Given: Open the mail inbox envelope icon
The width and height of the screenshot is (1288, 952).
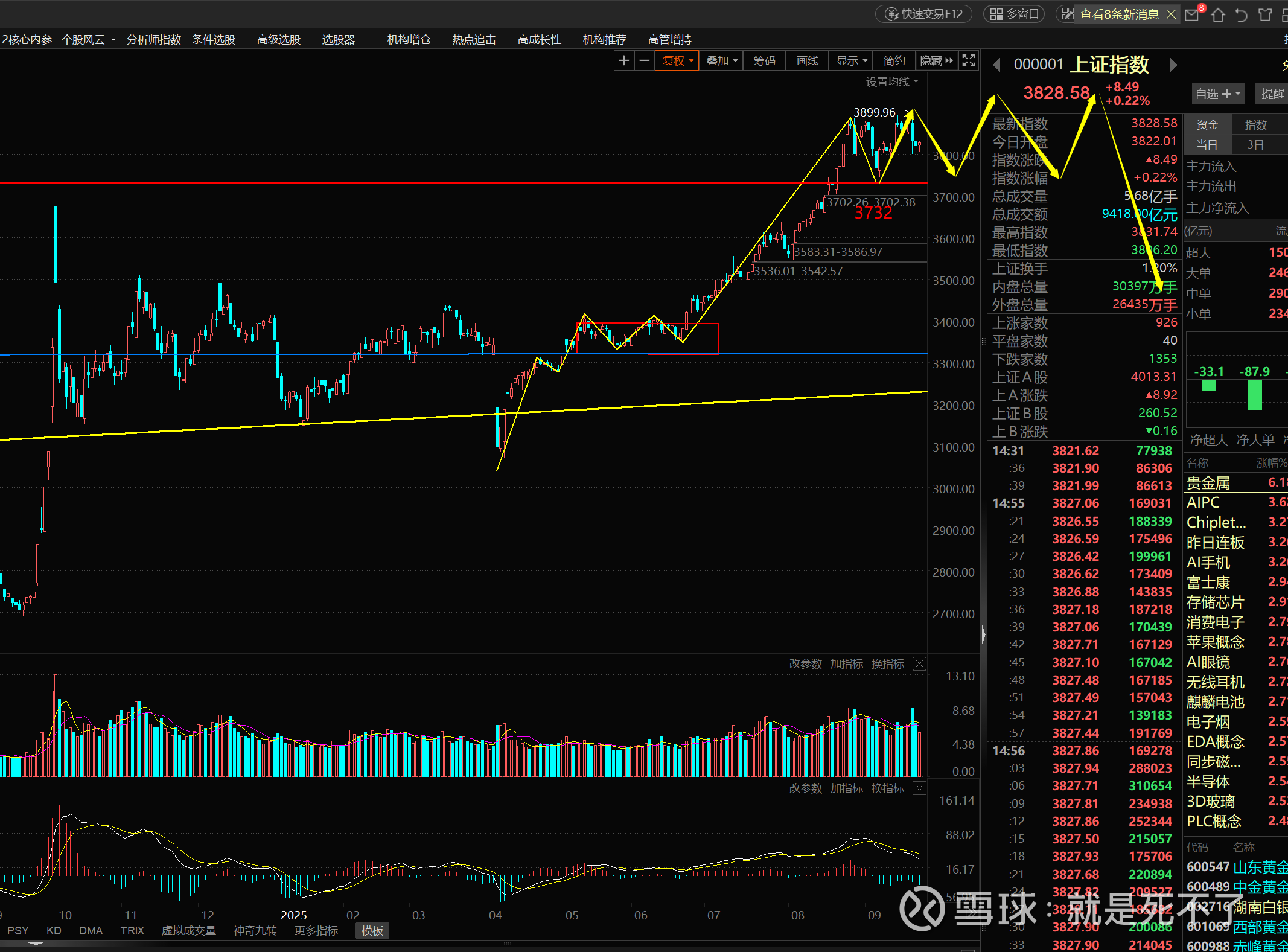Looking at the screenshot, I should click(x=1192, y=15).
